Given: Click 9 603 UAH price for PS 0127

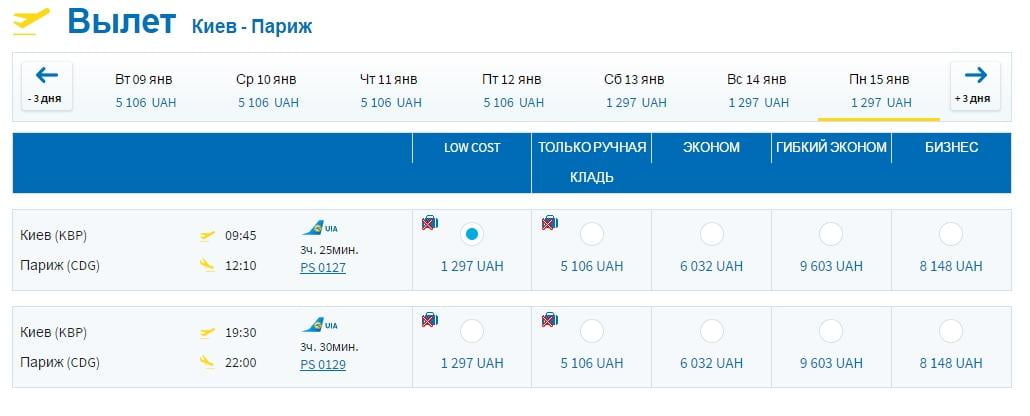Looking at the screenshot, I should pyautogui.click(x=831, y=267).
